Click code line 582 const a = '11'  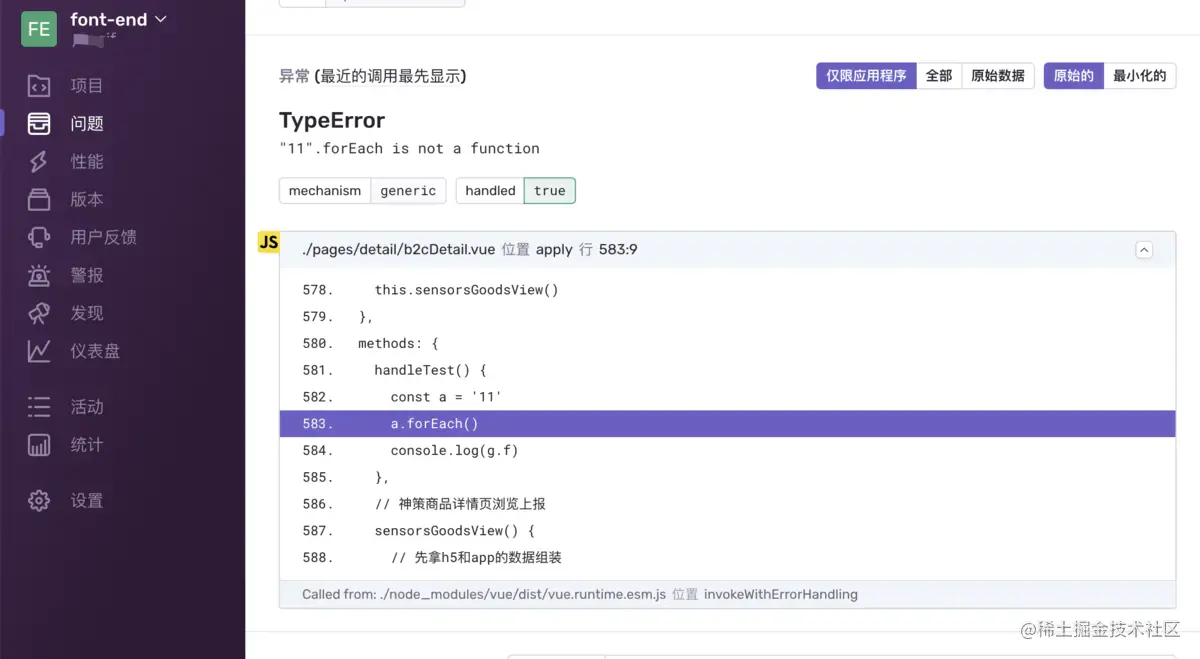[x=446, y=397]
